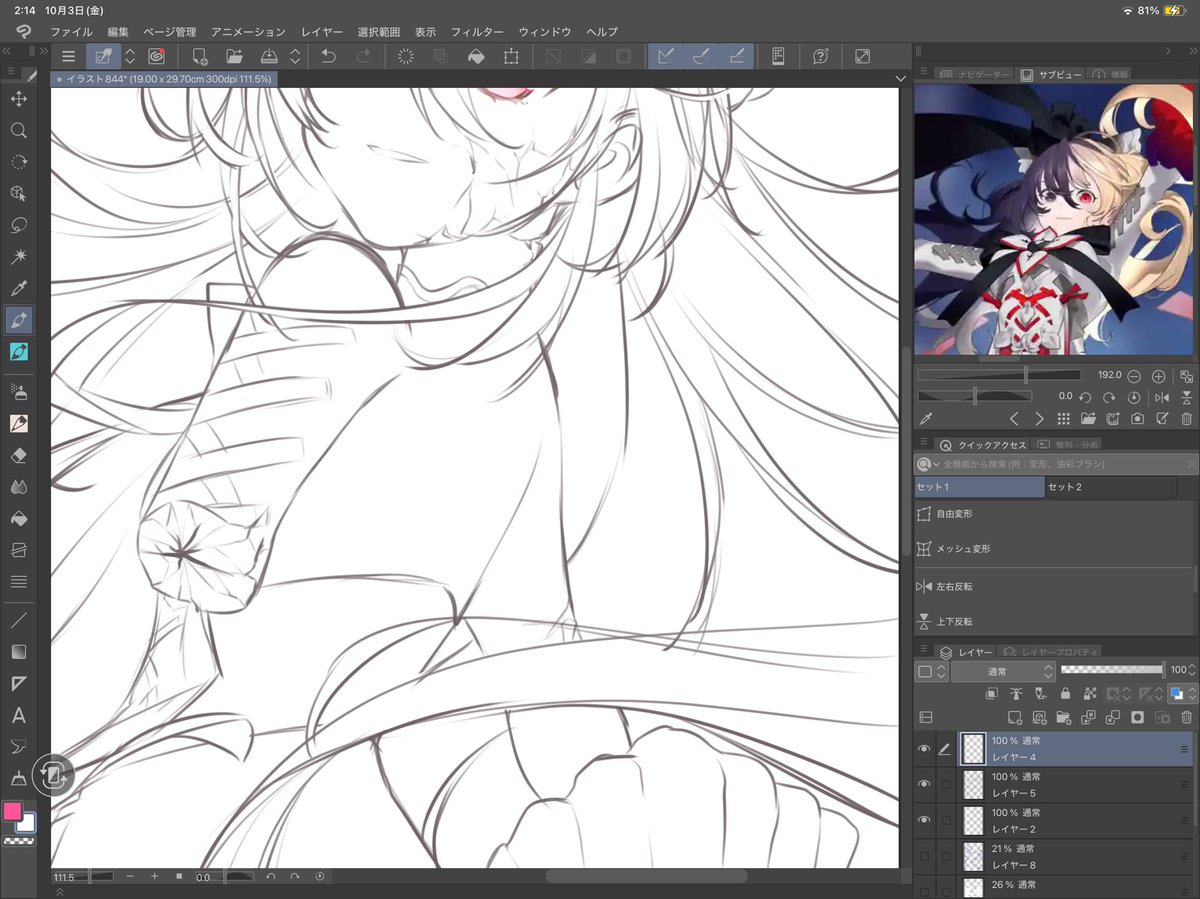1200x899 pixels.
Task: Click the stepper arrows beside opacity 100
Action: tap(1192, 670)
